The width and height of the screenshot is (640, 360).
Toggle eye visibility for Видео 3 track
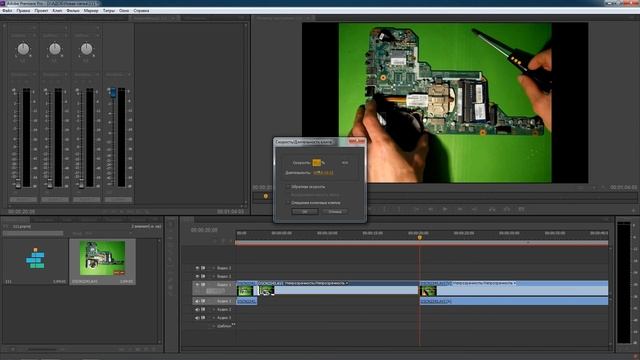[197, 268]
